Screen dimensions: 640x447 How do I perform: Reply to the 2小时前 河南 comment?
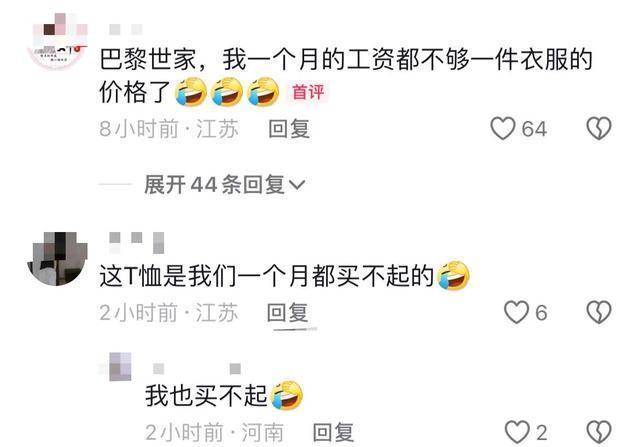pos(333,432)
